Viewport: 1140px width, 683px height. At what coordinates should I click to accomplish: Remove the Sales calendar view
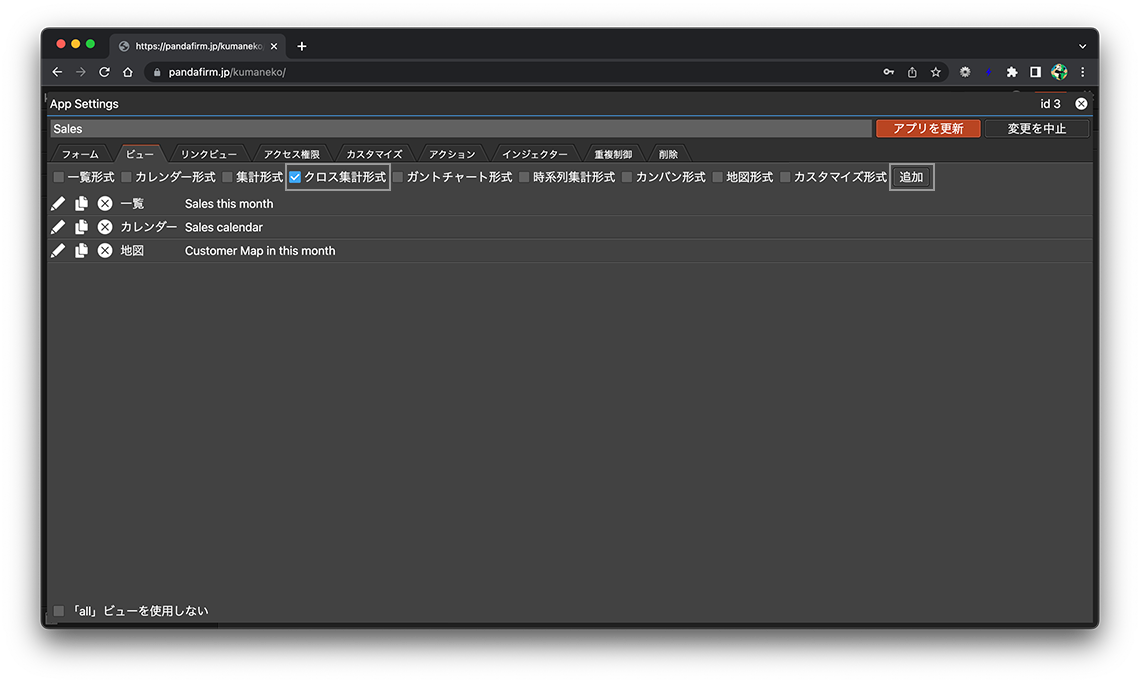(x=105, y=227)
